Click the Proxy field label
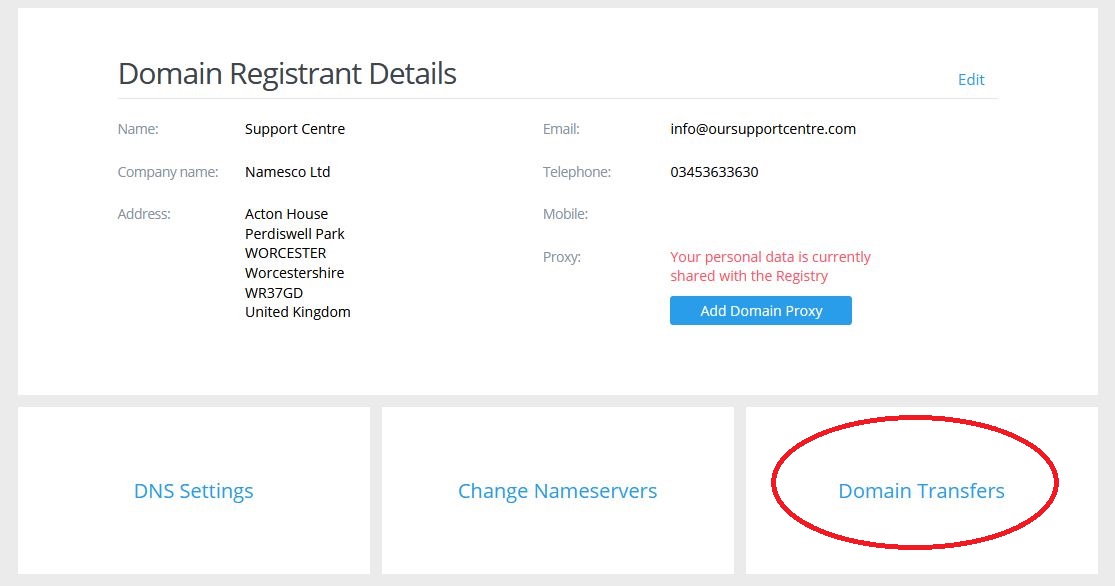Screen dimensions: 1115x586 tap(562, 257)
